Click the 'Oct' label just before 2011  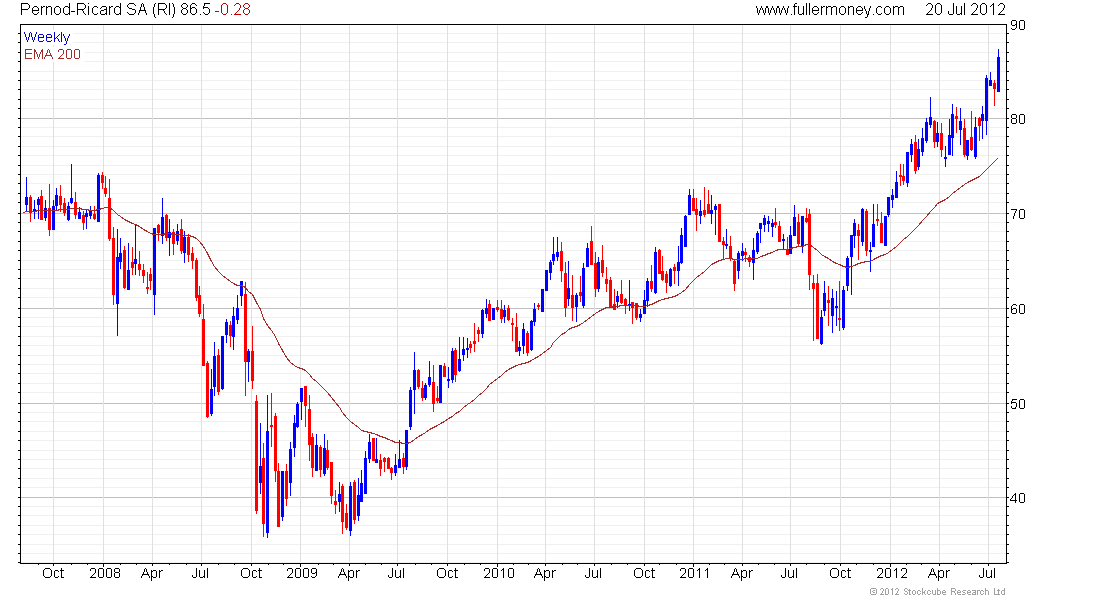[x=644, y=573]
